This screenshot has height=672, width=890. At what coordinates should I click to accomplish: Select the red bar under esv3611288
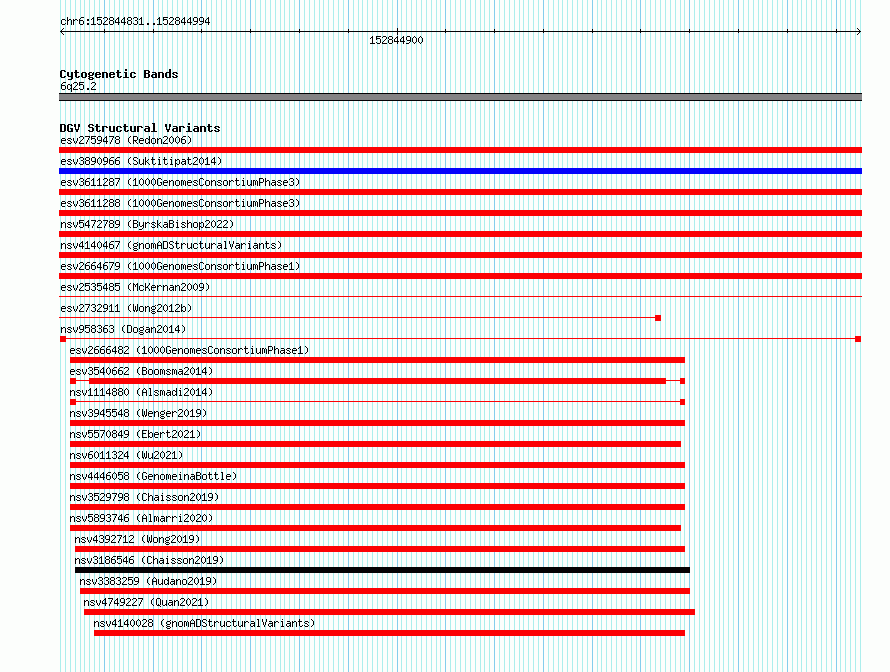point(460,213)
